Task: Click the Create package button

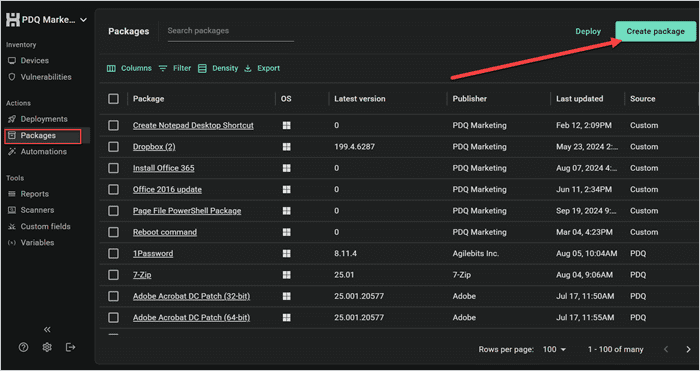Action: tap(655, 31)
